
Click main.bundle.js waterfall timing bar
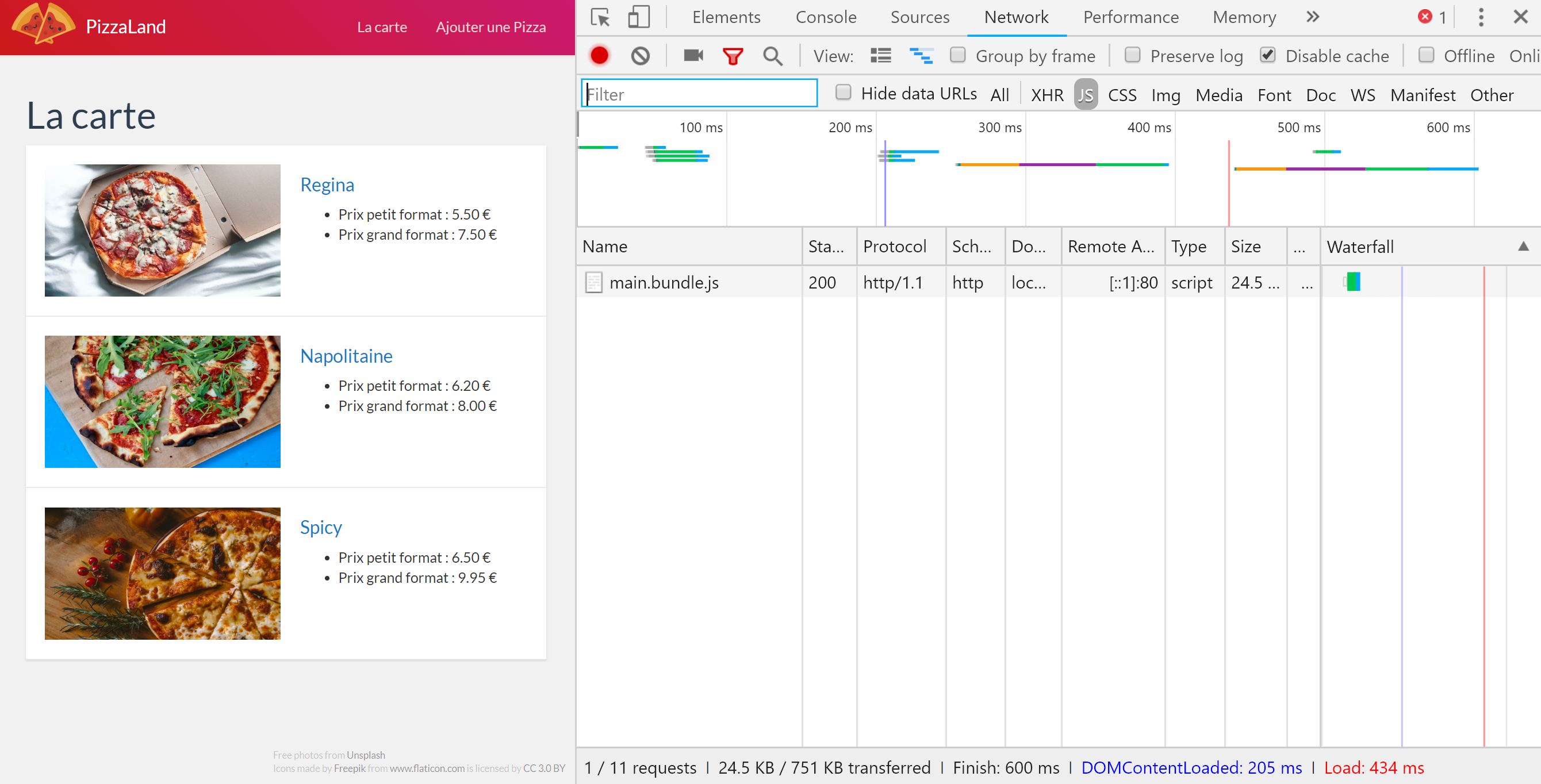(1353, 282)
